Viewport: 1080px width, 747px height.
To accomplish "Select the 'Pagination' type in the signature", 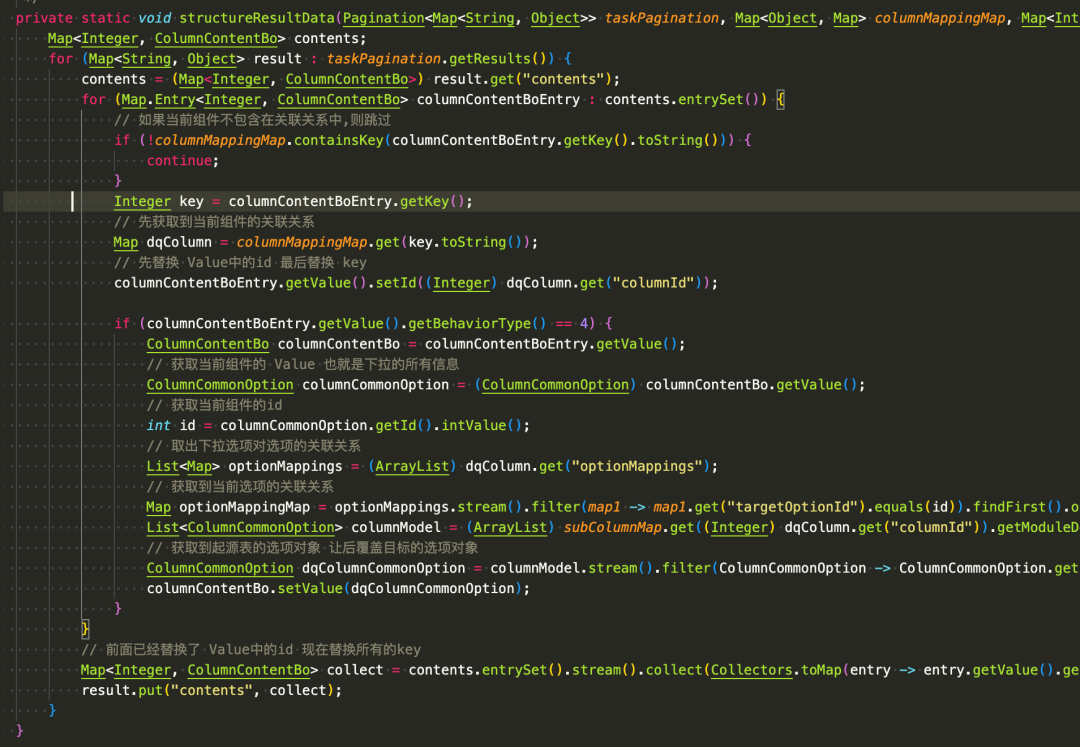I will pos(384,18).
